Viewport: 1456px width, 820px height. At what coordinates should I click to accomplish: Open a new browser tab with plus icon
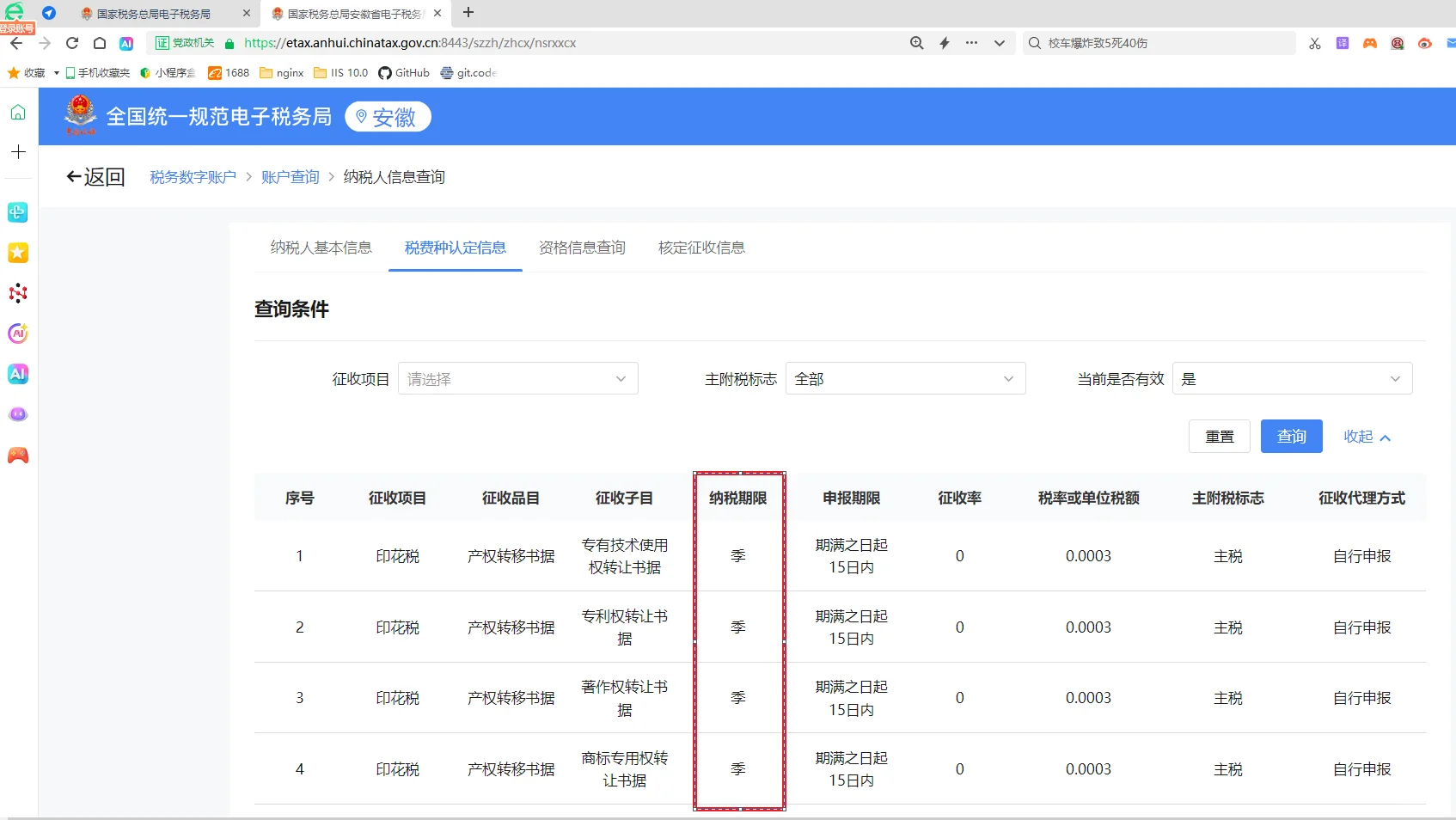click(x=468, y=13)
